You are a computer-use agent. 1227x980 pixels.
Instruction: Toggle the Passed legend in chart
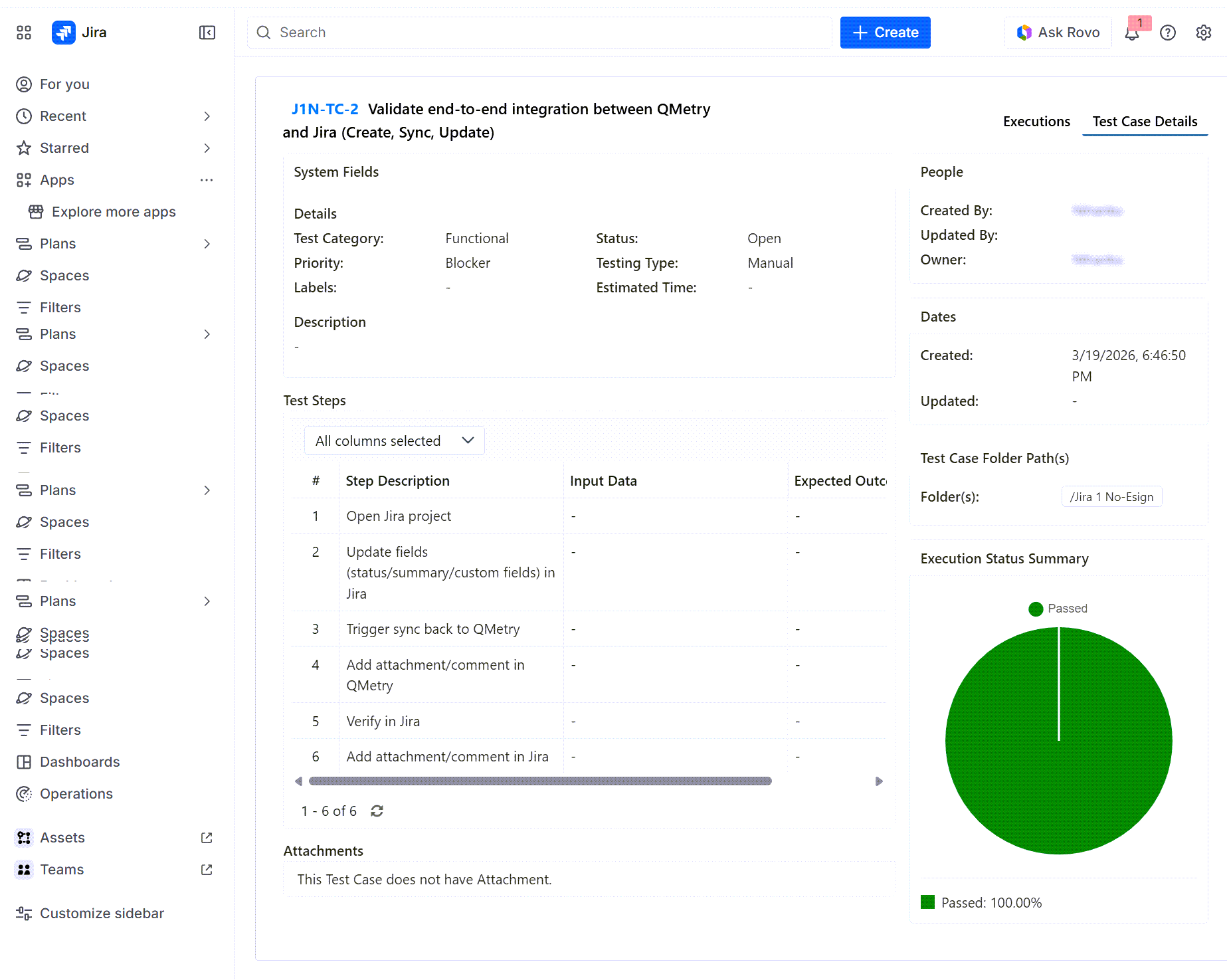coord(1058,609)
